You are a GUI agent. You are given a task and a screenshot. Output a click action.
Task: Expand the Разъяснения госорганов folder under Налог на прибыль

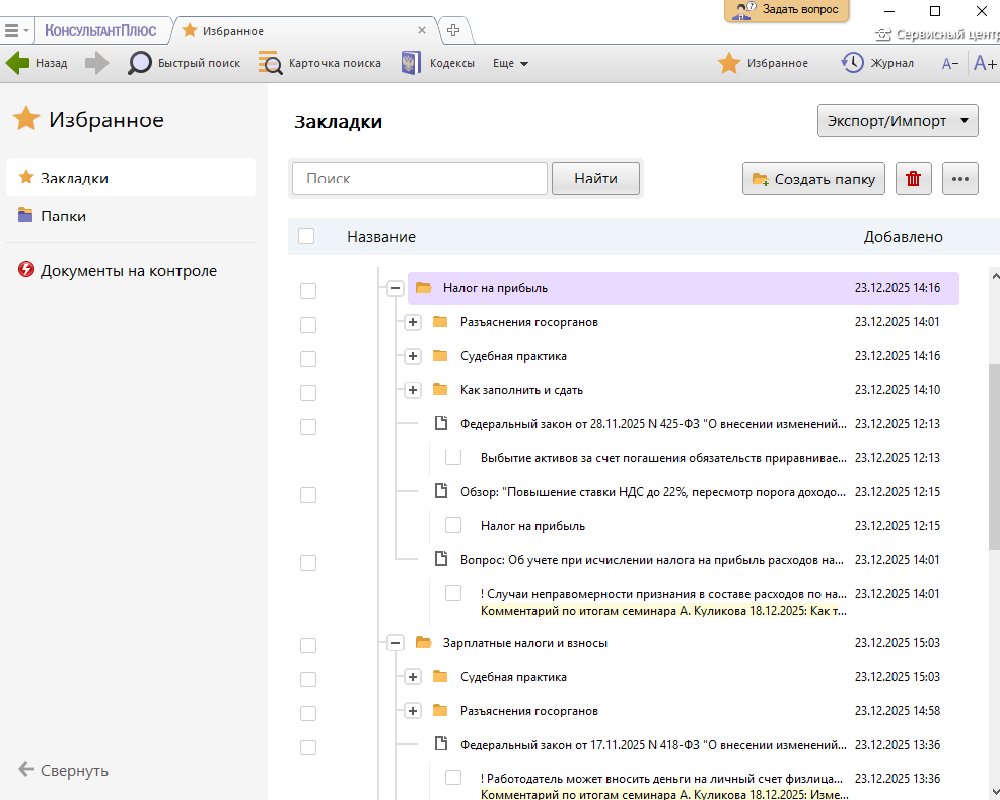tap(413, 322)
